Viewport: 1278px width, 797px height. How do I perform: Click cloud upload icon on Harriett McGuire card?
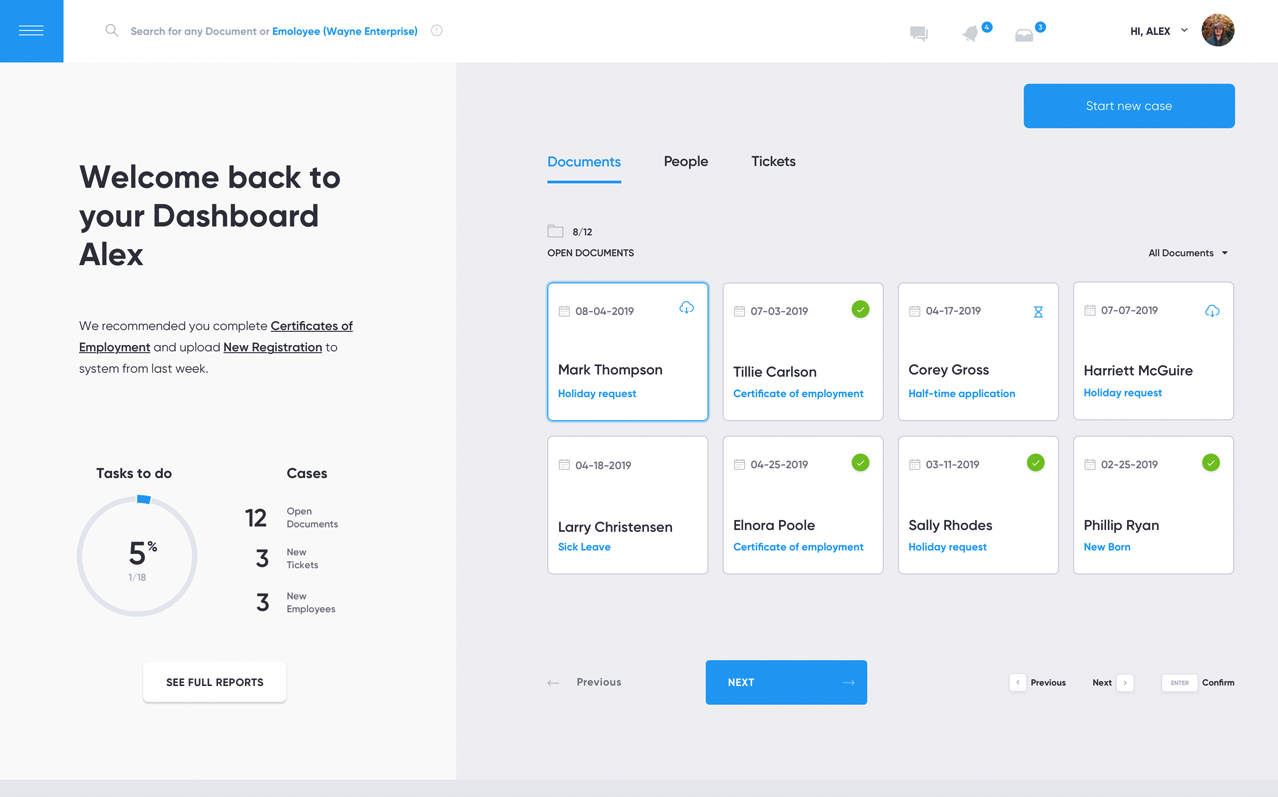click(1212, 311)
